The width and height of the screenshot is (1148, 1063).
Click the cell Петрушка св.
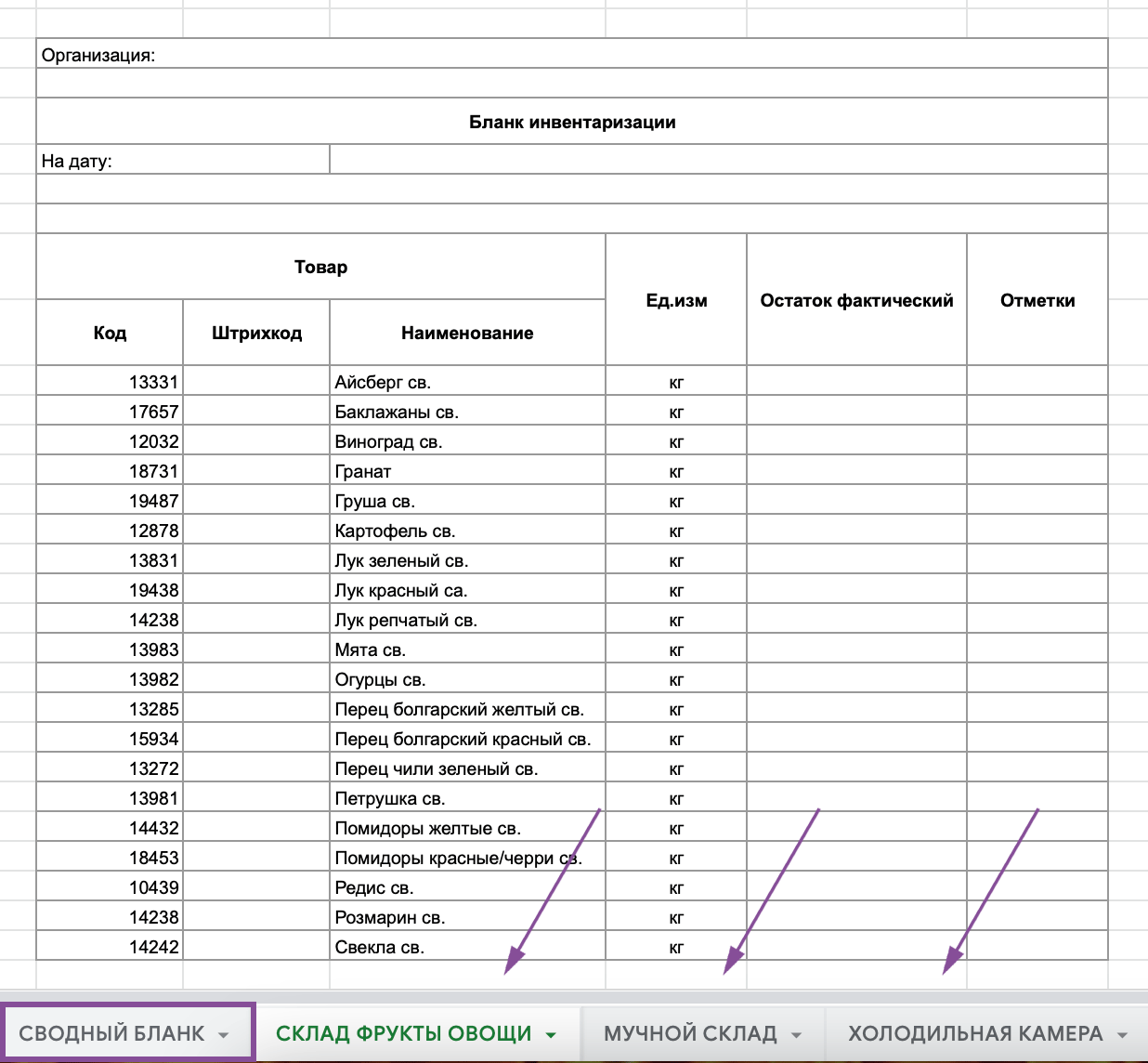(x=467, y=798)
